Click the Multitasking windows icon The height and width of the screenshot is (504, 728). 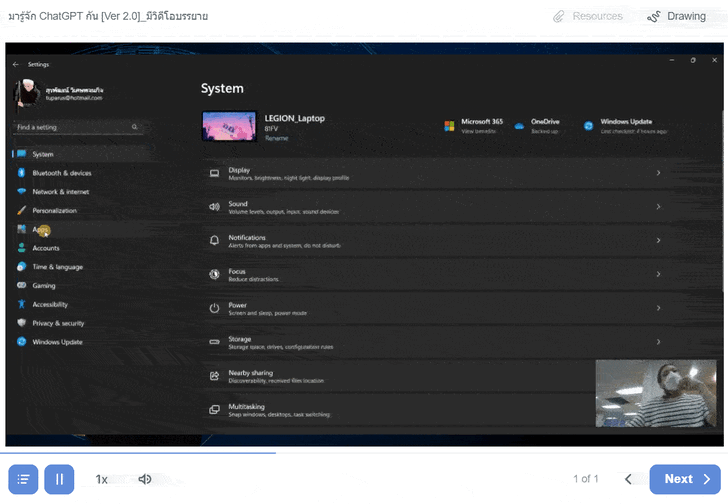click(x=214, y=410)
